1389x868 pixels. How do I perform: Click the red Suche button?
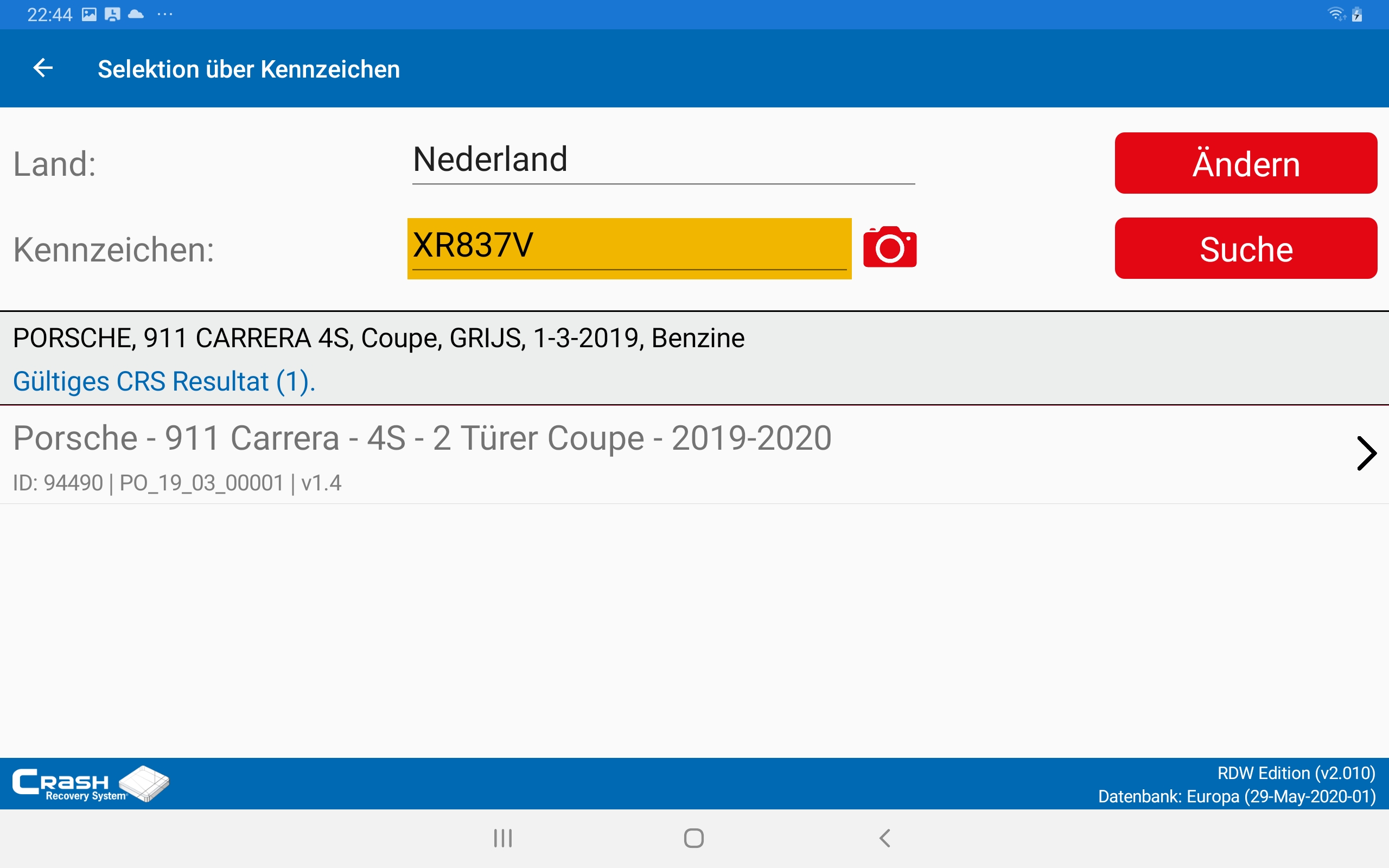point(1246,248)
